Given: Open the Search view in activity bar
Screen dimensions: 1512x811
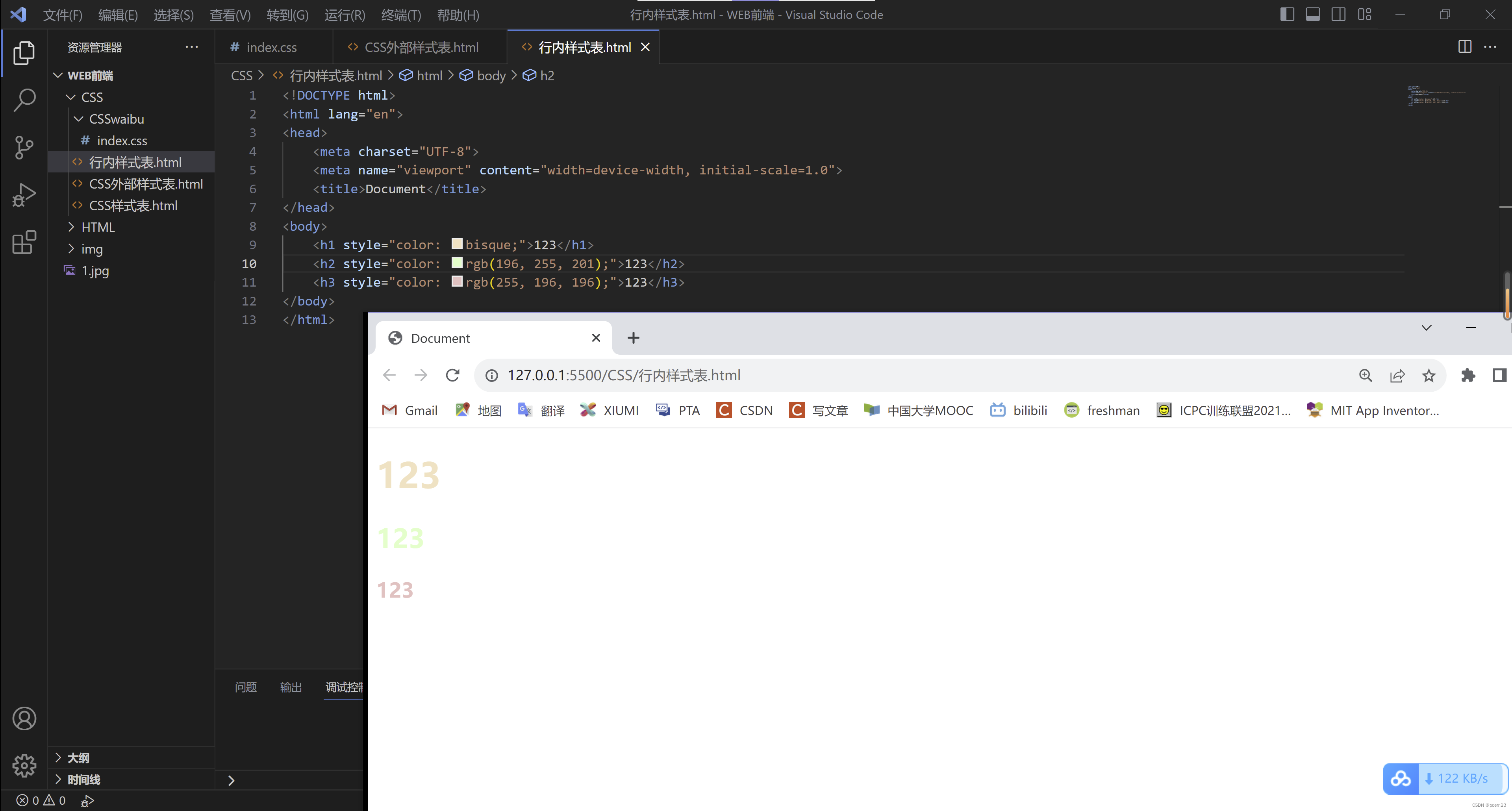Looking at the screenshot, I should pyautogui.click(x=24, y=100).
